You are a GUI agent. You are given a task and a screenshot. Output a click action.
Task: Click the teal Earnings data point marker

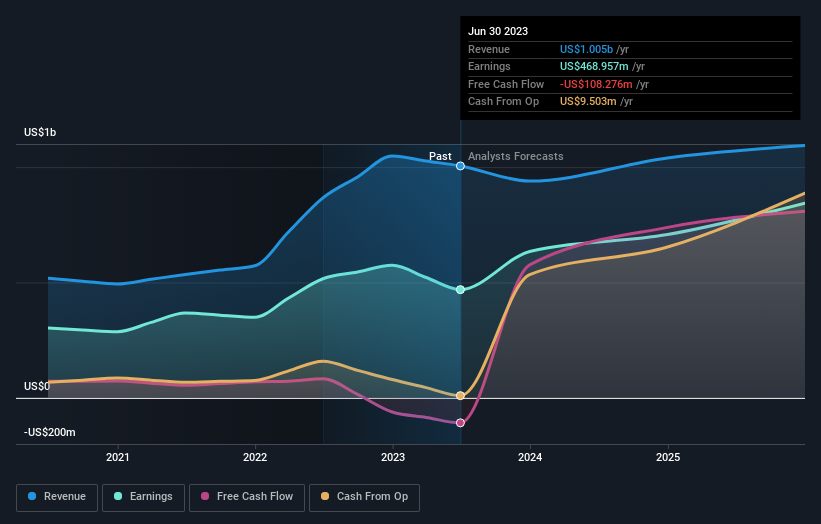pyautogui.click(x=460, y=289)
